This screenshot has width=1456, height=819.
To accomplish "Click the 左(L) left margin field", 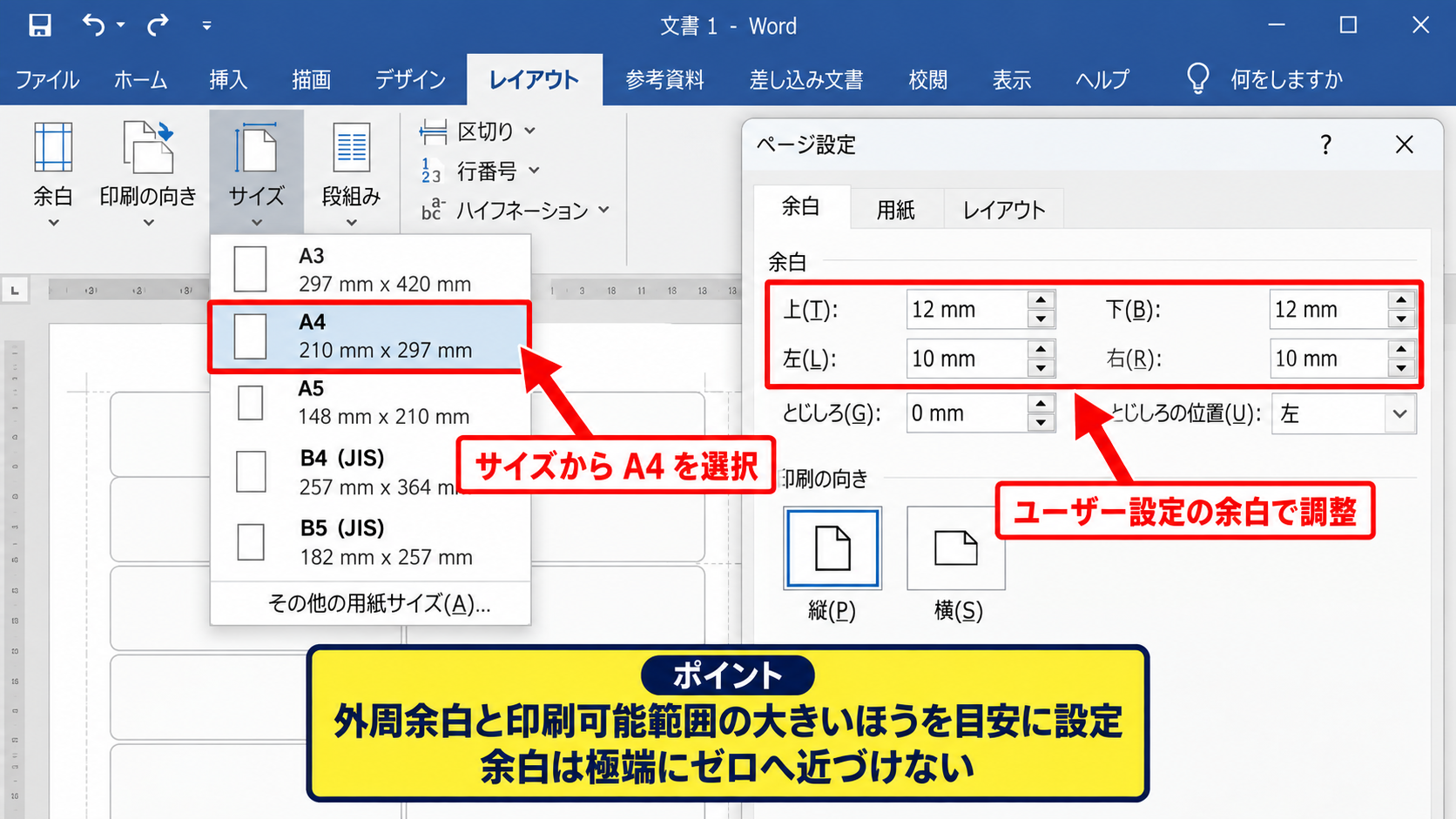I will 967,359.
